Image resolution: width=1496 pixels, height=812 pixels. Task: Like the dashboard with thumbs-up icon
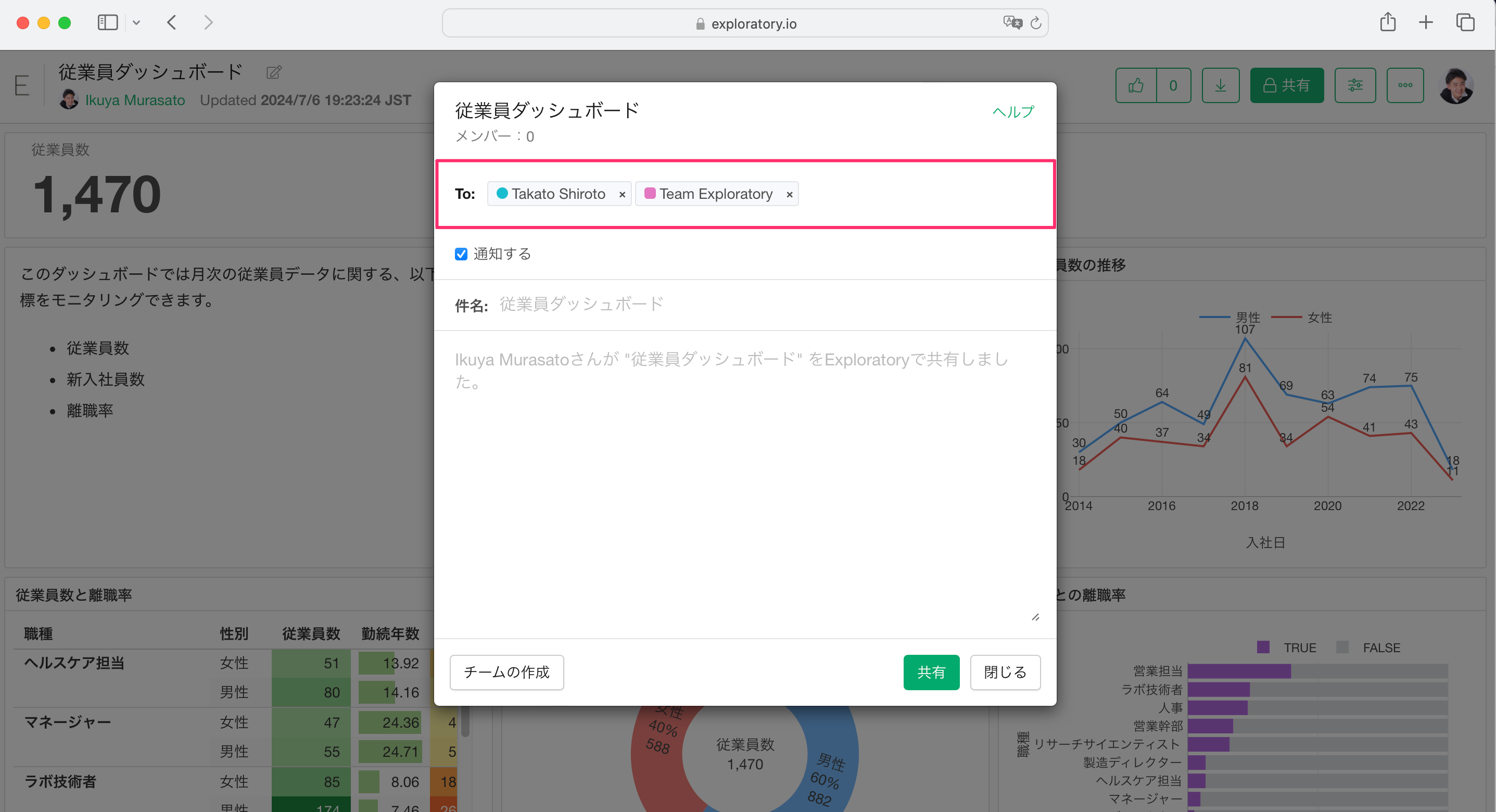(x=1136, y=85)
